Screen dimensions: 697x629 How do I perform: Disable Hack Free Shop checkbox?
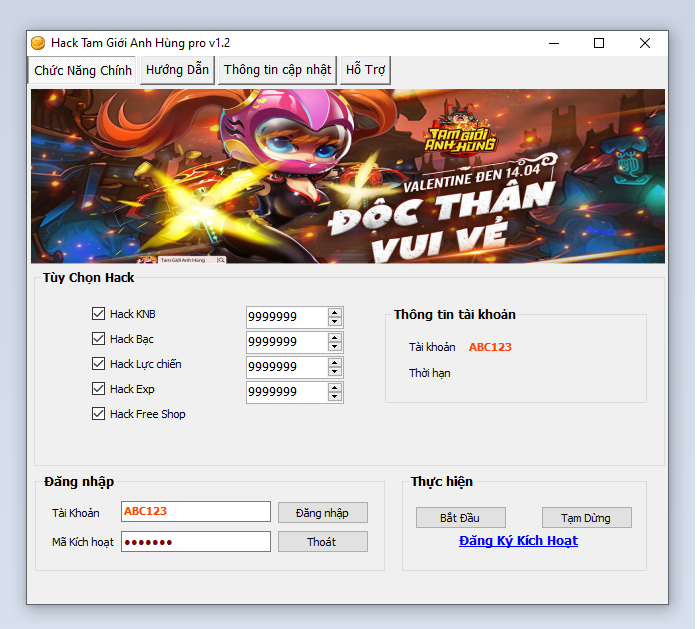coord(98,414)
